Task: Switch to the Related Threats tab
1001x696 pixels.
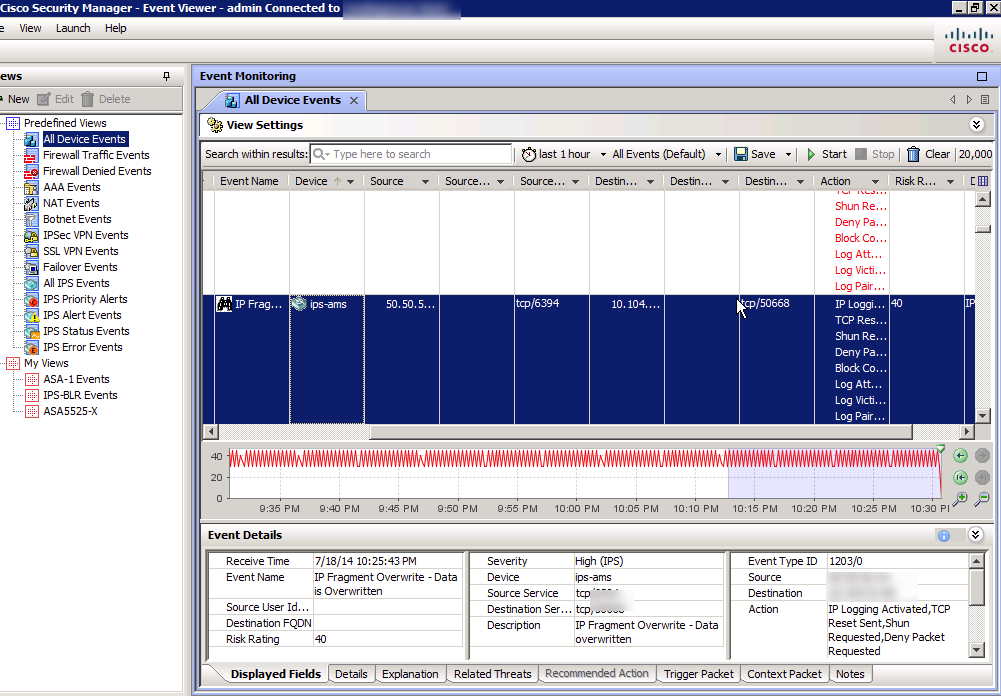Action: pos(492,674)
